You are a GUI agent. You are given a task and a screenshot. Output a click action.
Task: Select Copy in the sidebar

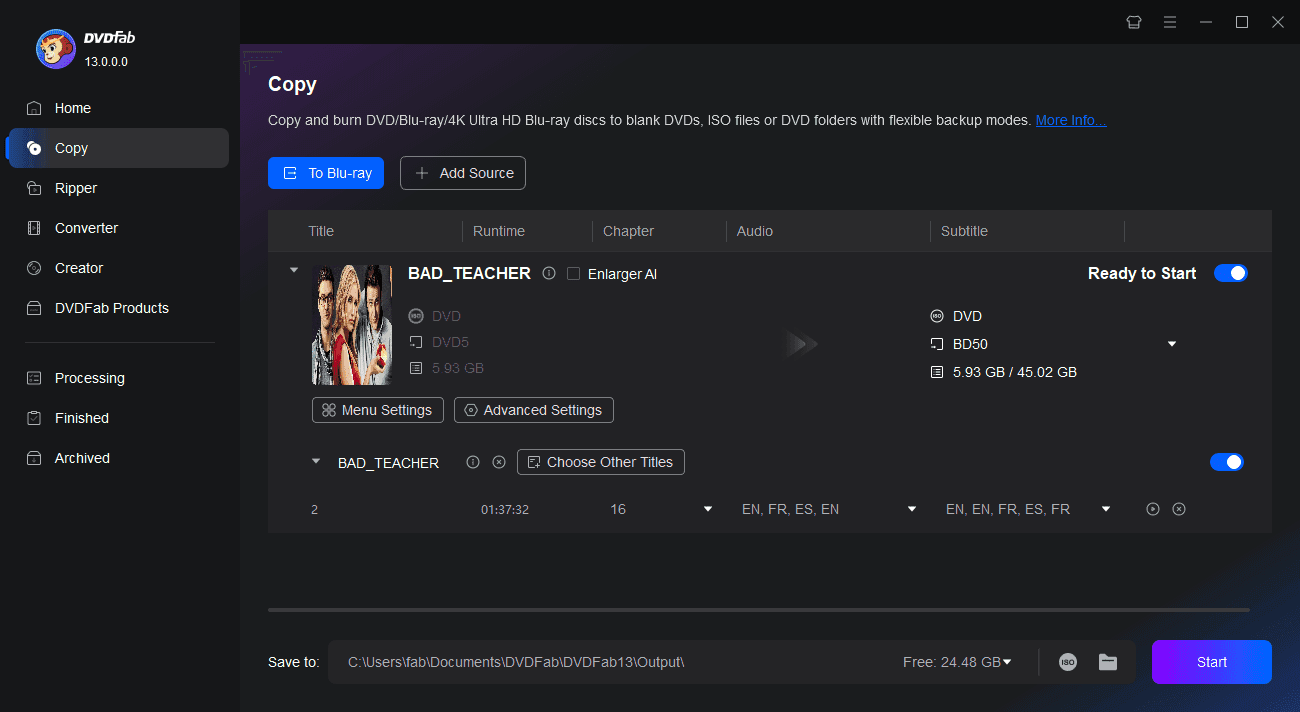[x=118, y=148]
